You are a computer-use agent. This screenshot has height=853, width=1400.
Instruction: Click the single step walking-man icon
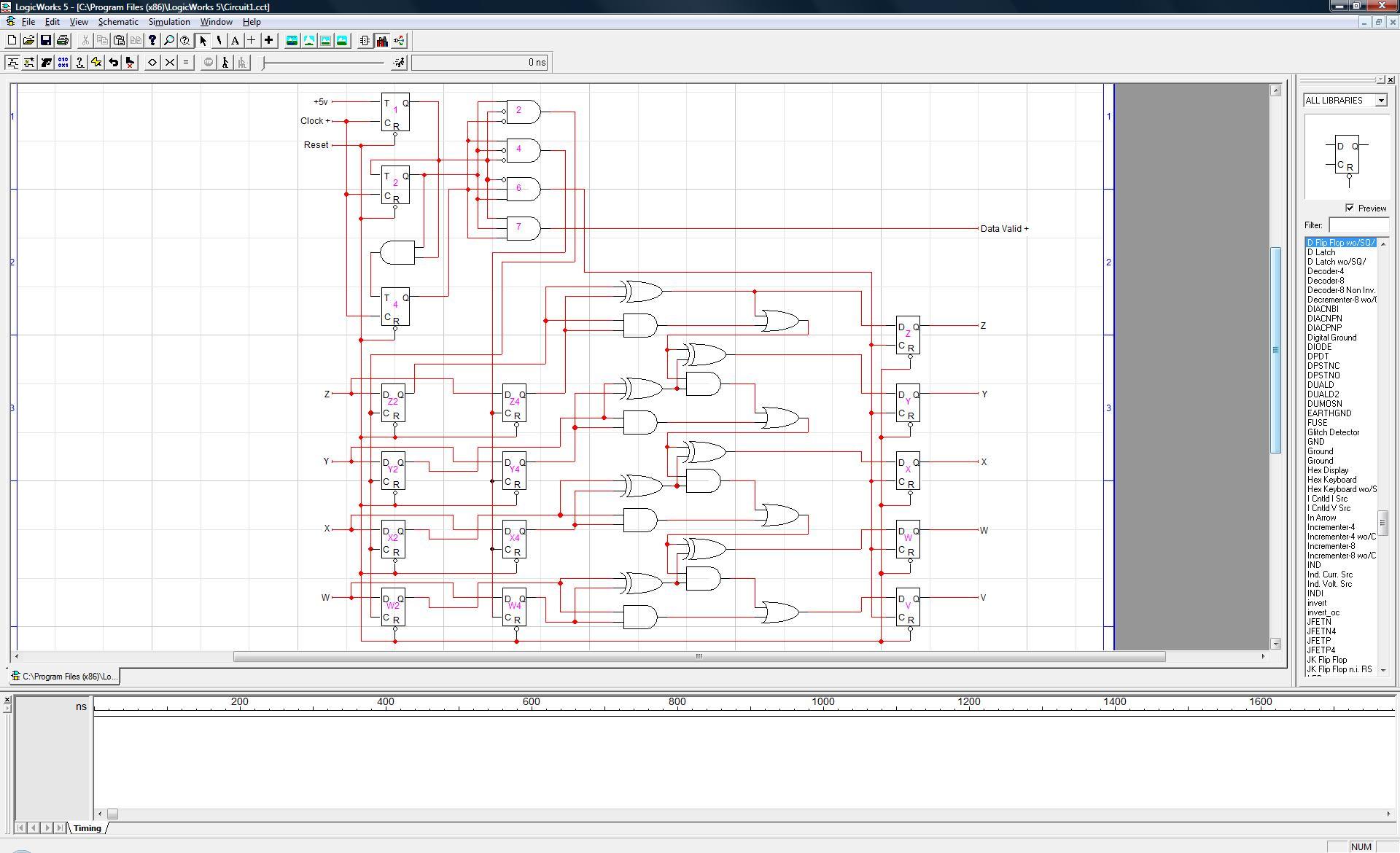click(x=225, y=63)
